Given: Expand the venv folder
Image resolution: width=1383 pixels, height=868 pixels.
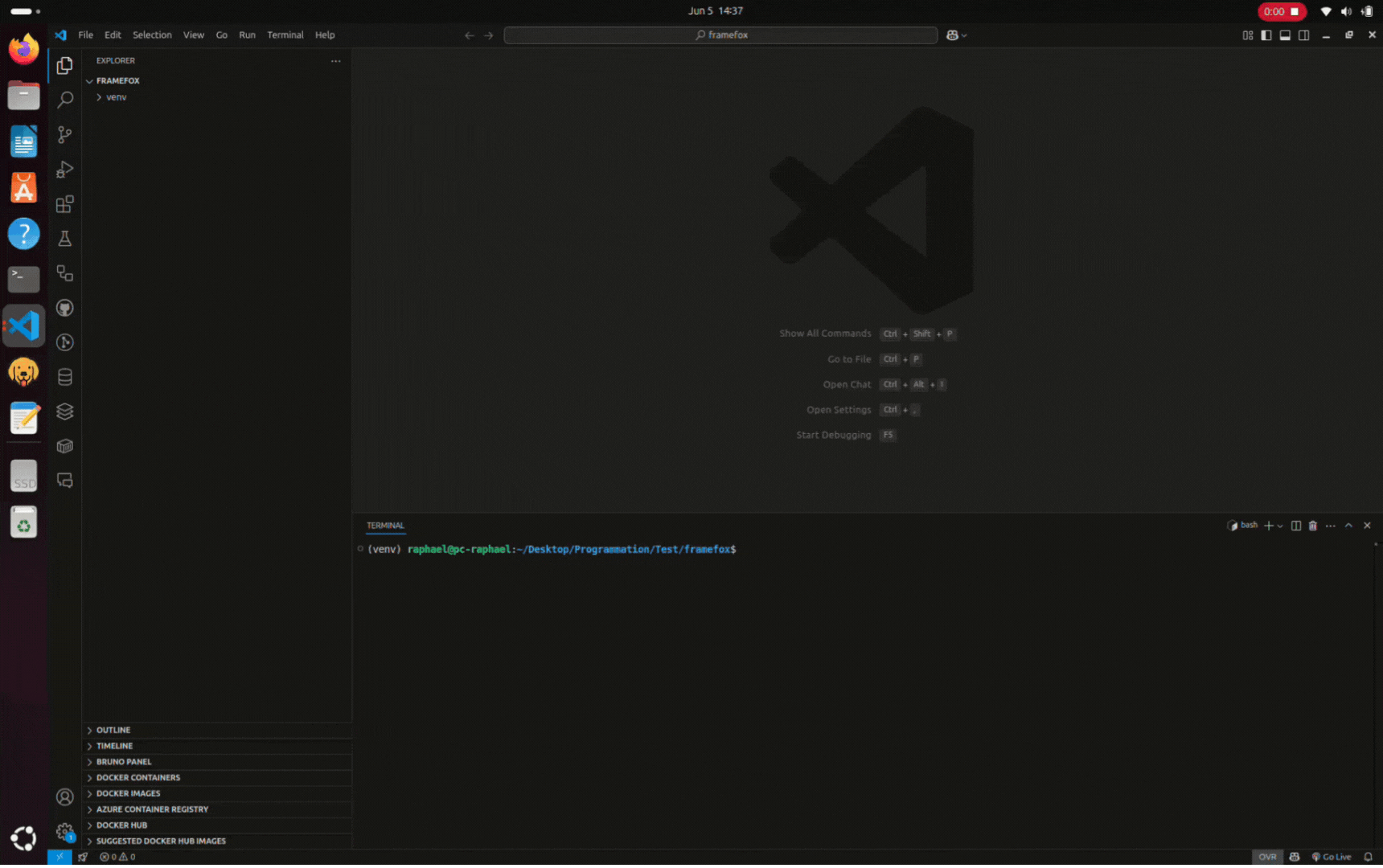Looking at the screenshot, I should (117, 97).
